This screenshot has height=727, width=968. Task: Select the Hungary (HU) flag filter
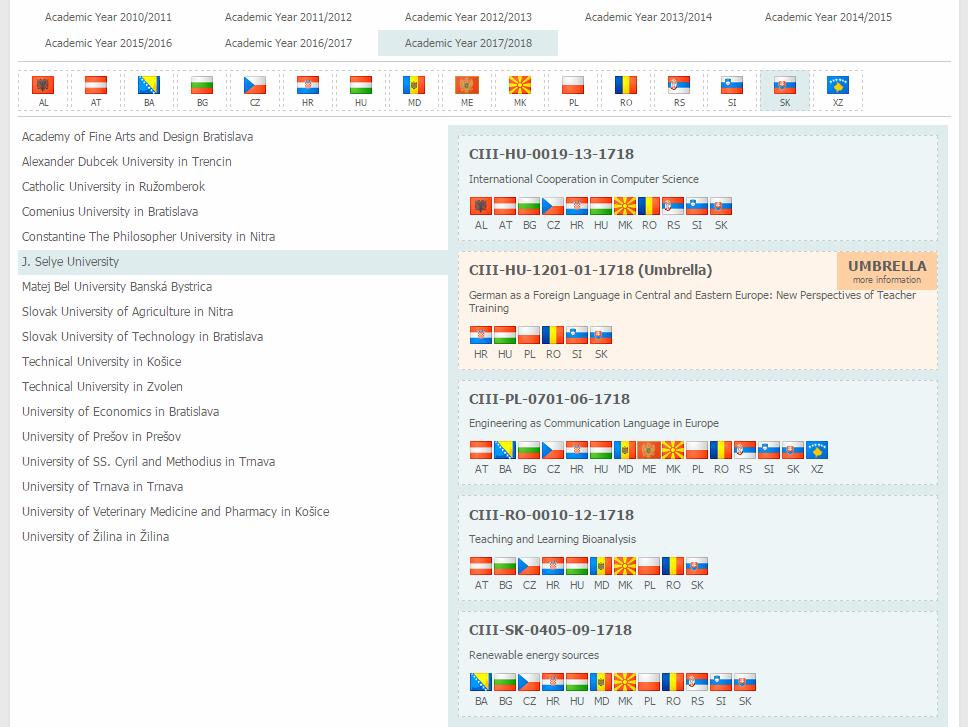(x=361, y=90)
